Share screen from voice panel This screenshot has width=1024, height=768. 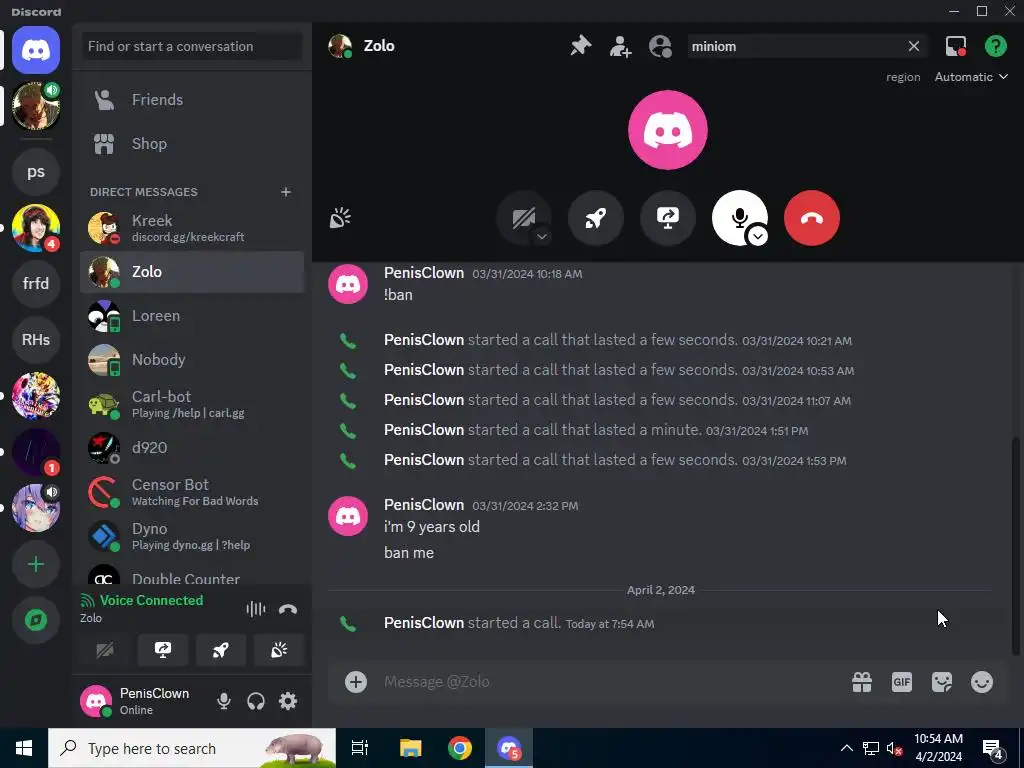pyautogui.click(x=163, y=650)
